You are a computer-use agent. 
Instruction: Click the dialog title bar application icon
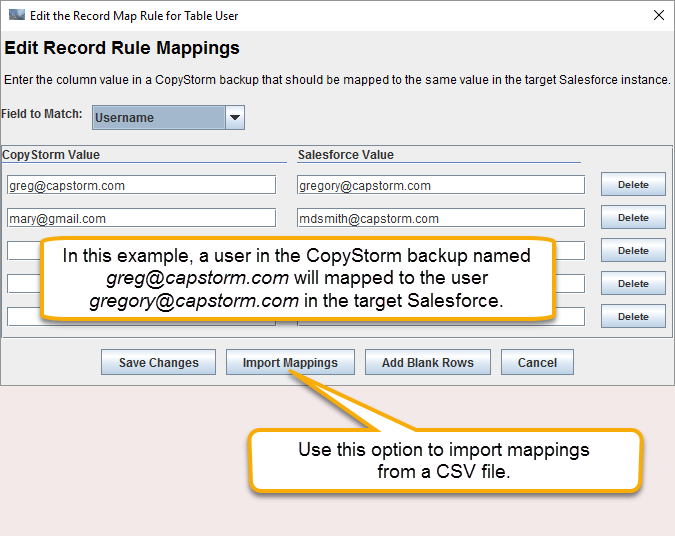[x=17, y=15]
